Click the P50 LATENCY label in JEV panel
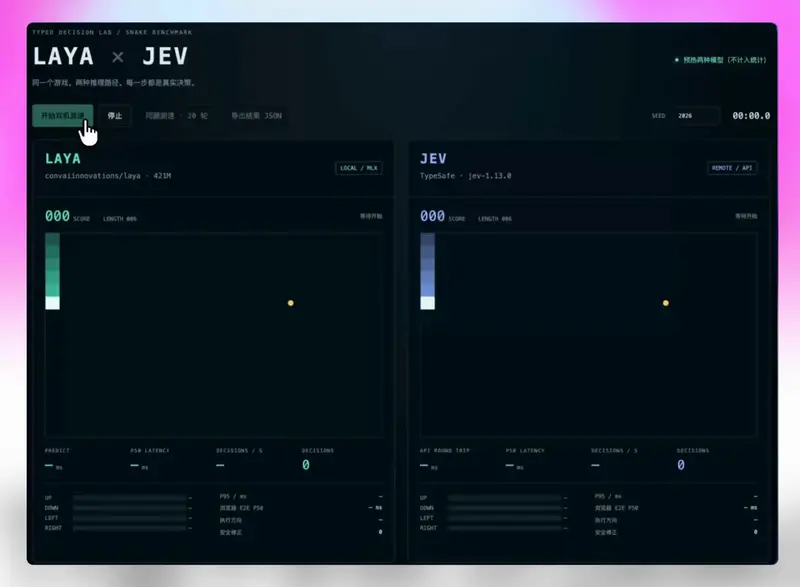This screenshot has width=800, height=587. pos(525,451)
